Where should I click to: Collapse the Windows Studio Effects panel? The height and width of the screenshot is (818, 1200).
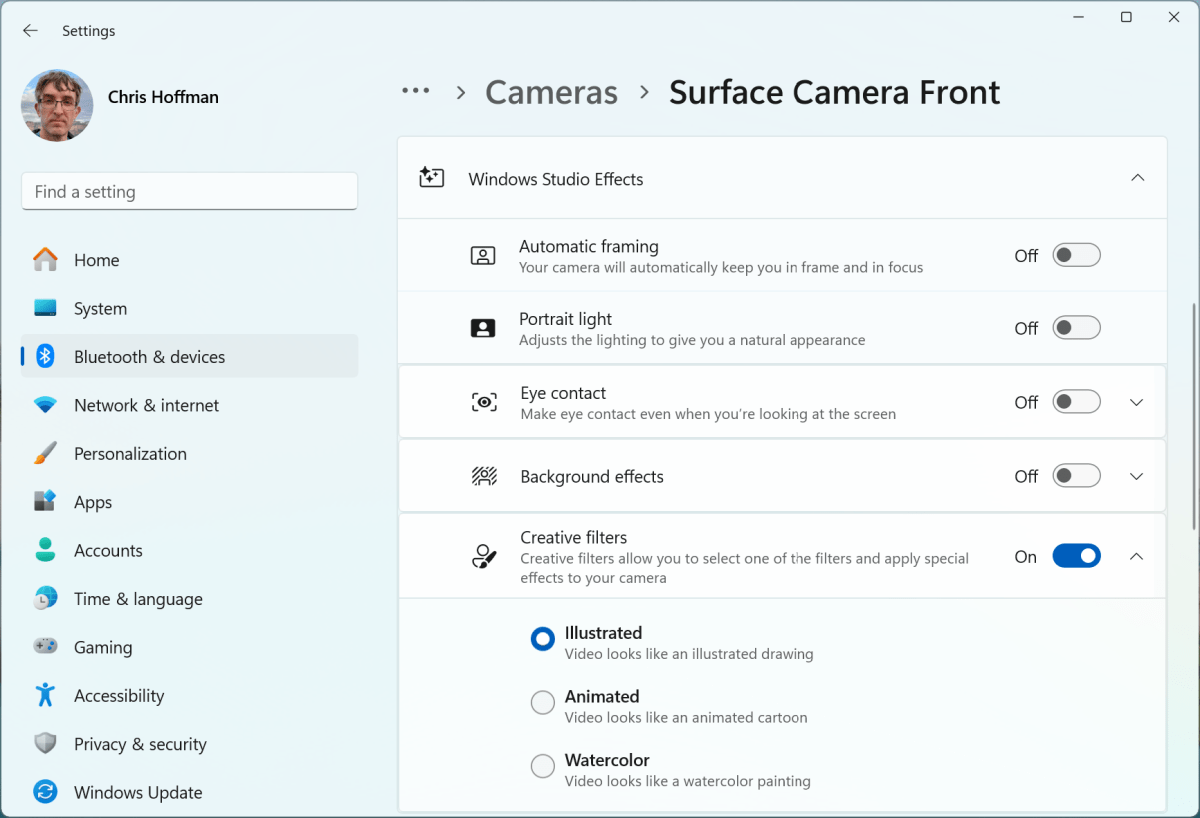[x=1137, y=176]
